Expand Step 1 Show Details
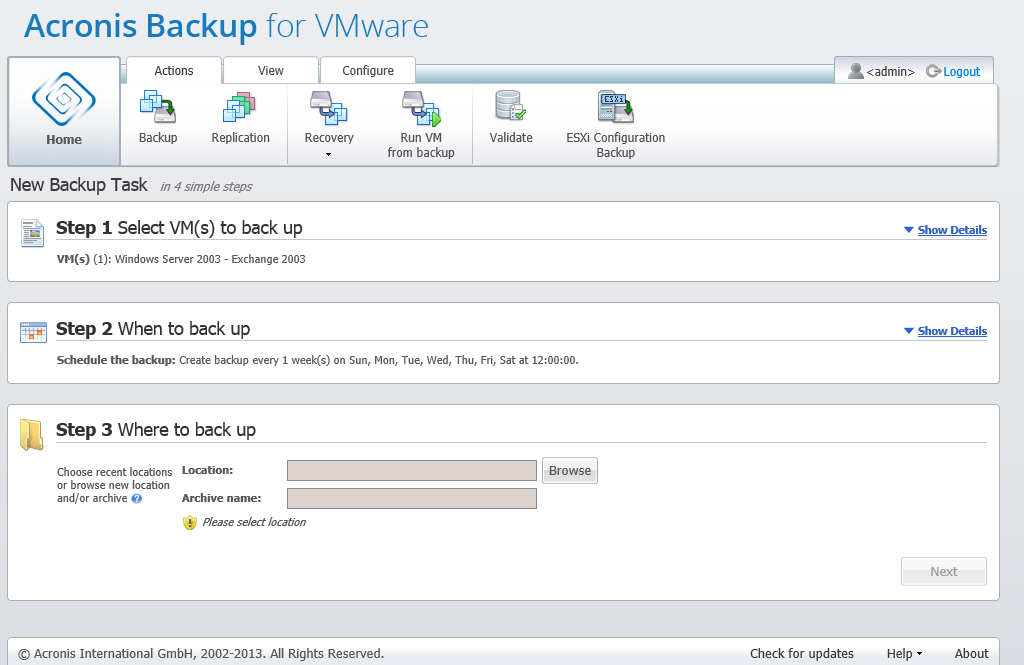The height and width of the screenshot is (665, 1024). (x=951, y=230)
